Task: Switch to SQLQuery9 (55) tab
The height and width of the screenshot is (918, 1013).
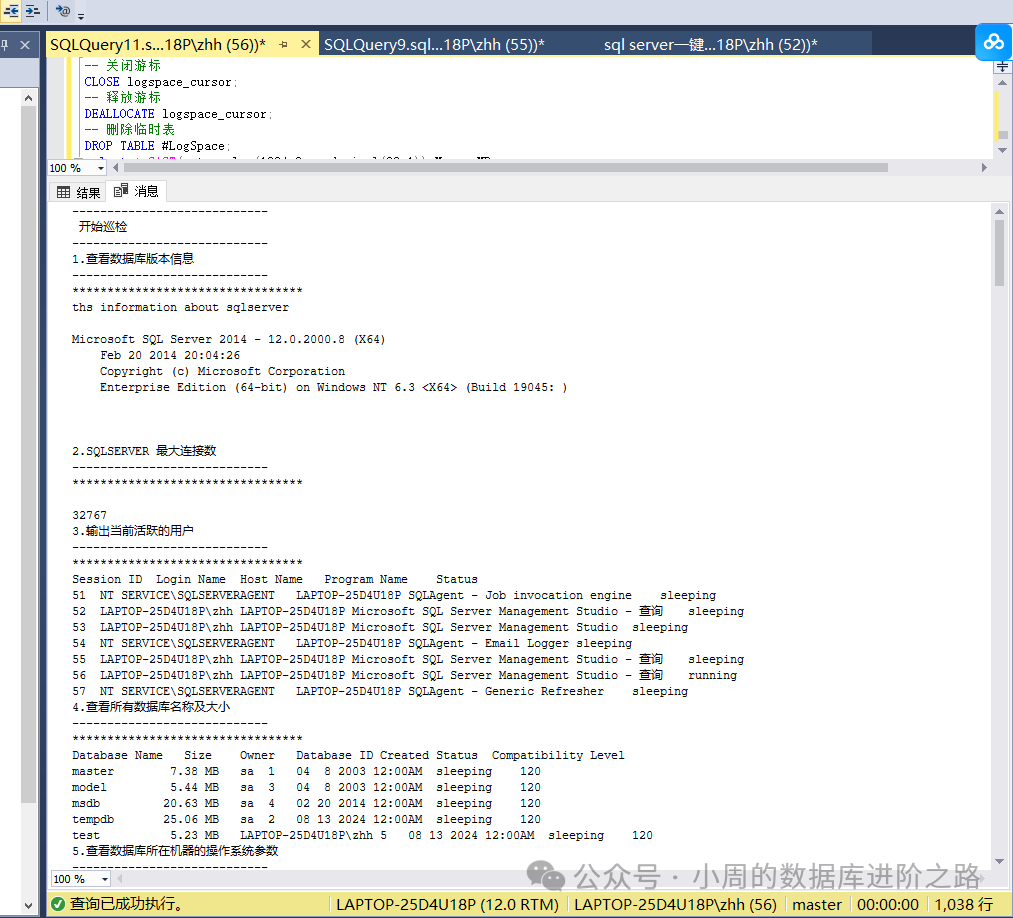Action: pyautogui.click(x=434, y=45)
